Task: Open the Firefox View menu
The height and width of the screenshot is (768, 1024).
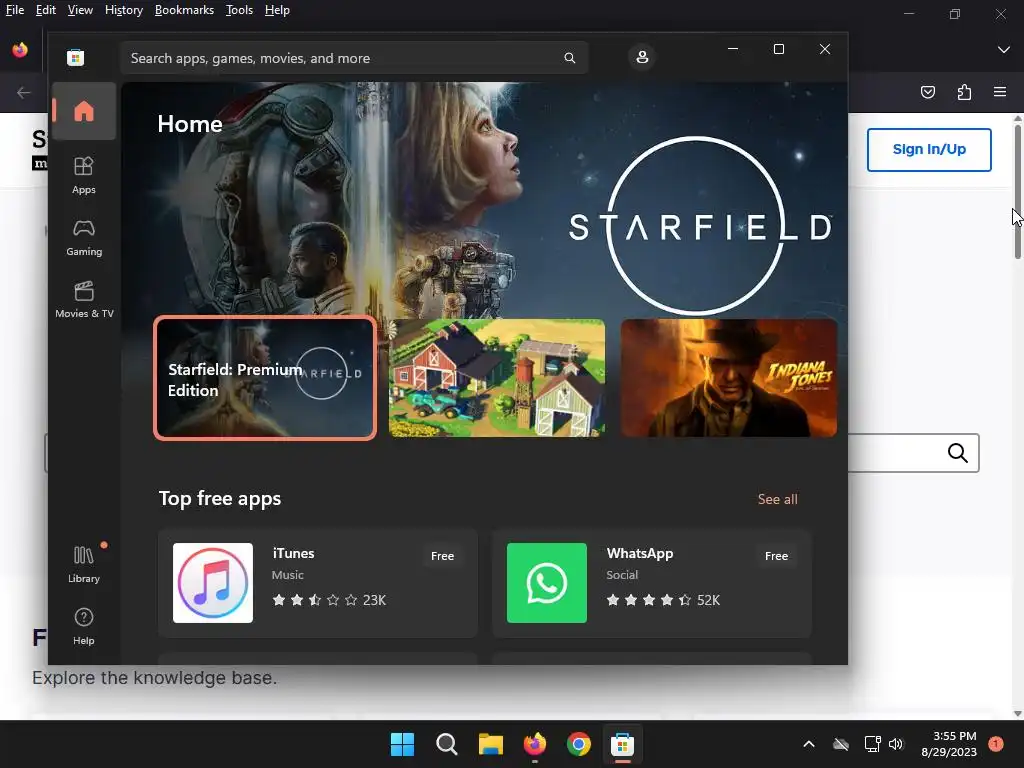Action: [80, 10]
